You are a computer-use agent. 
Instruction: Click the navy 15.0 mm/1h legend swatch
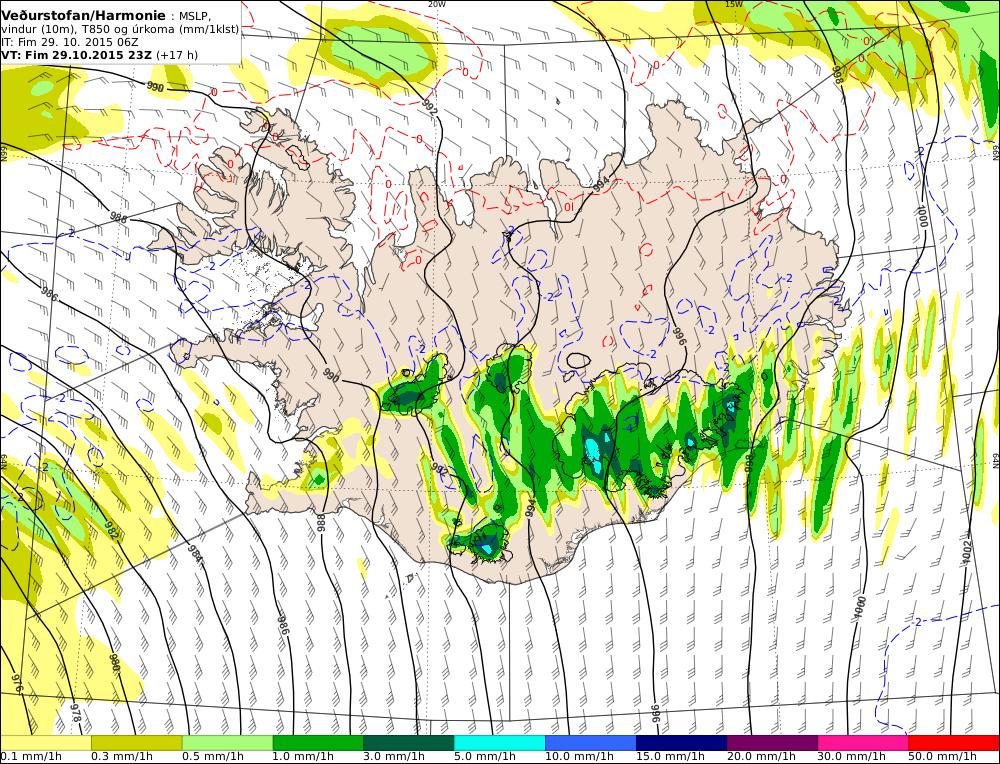pos(681,742)
